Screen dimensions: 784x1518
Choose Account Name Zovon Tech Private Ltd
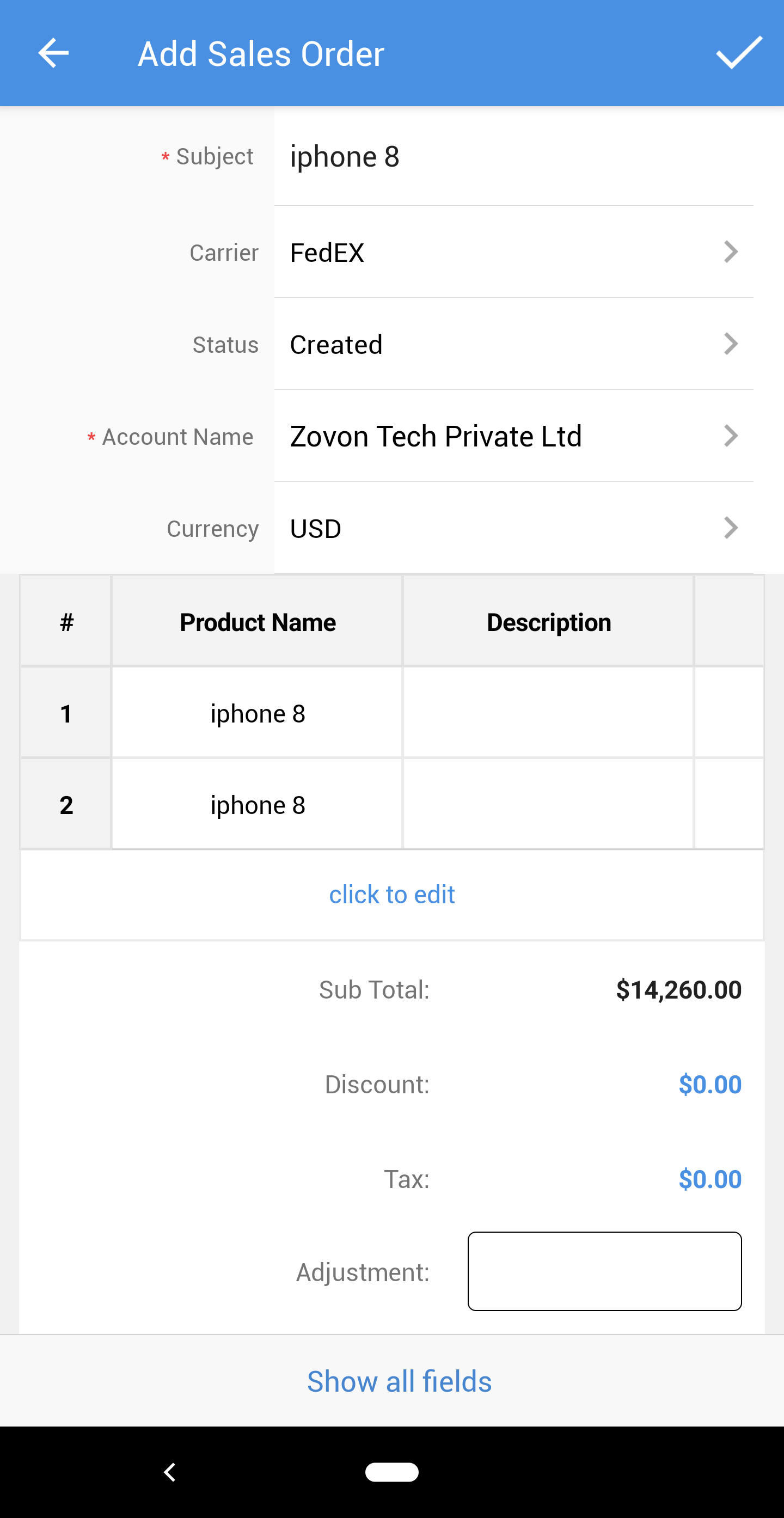(513, 437)
